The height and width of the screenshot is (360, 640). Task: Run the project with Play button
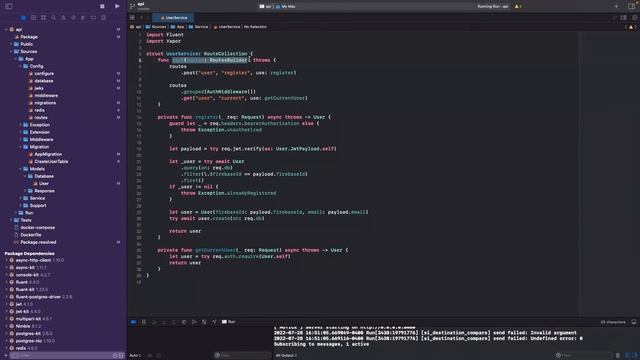(x=117, y=6)
